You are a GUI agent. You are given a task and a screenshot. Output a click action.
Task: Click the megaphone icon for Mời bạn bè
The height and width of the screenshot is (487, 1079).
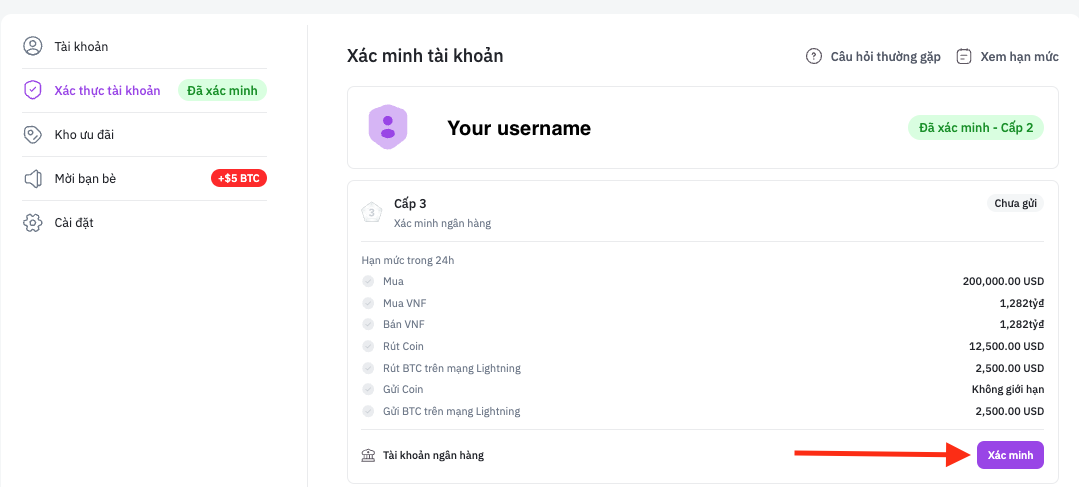(33, 178)
